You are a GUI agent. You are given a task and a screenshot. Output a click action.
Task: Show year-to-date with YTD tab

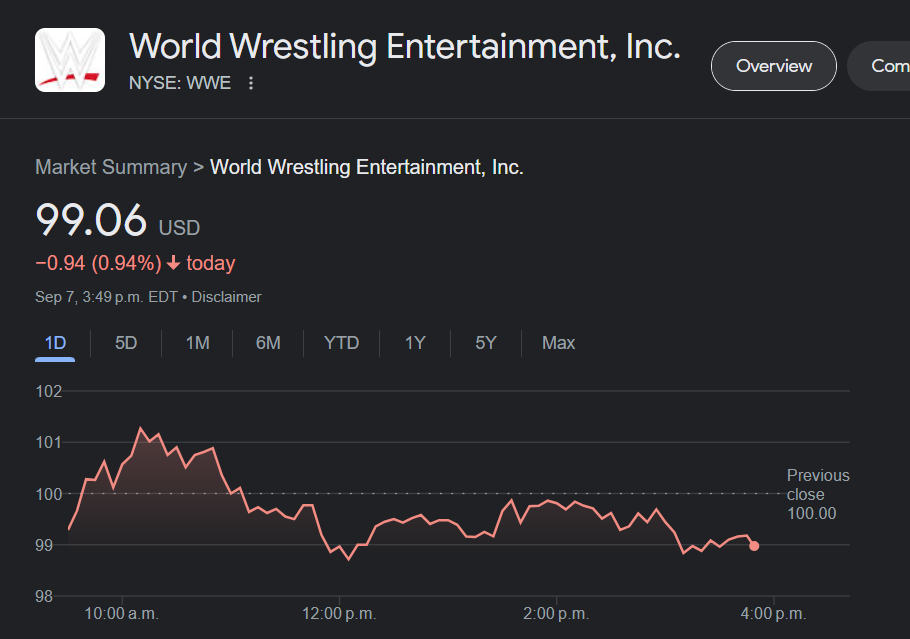341,343
